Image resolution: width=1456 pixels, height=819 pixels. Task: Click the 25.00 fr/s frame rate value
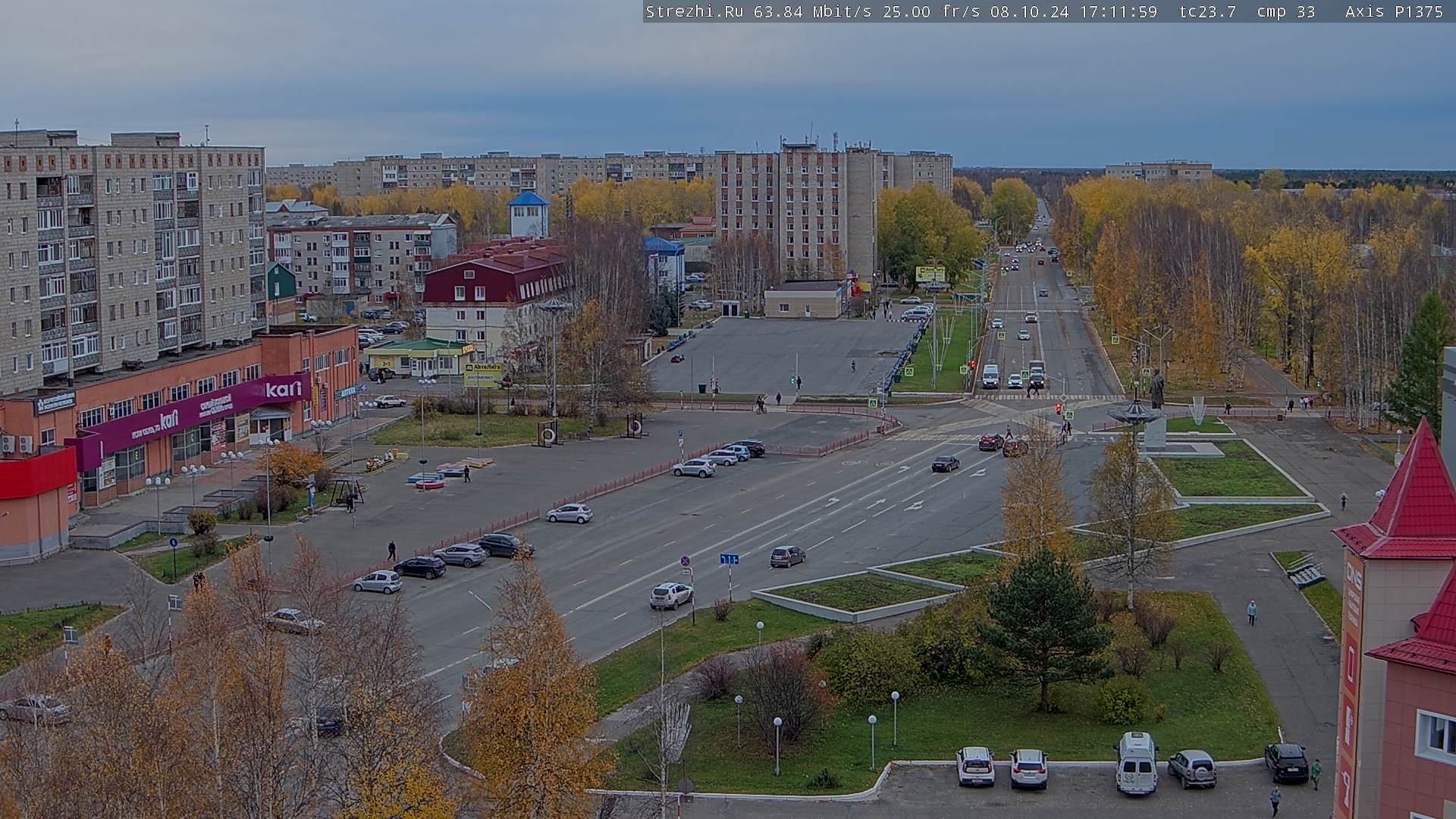930,11
